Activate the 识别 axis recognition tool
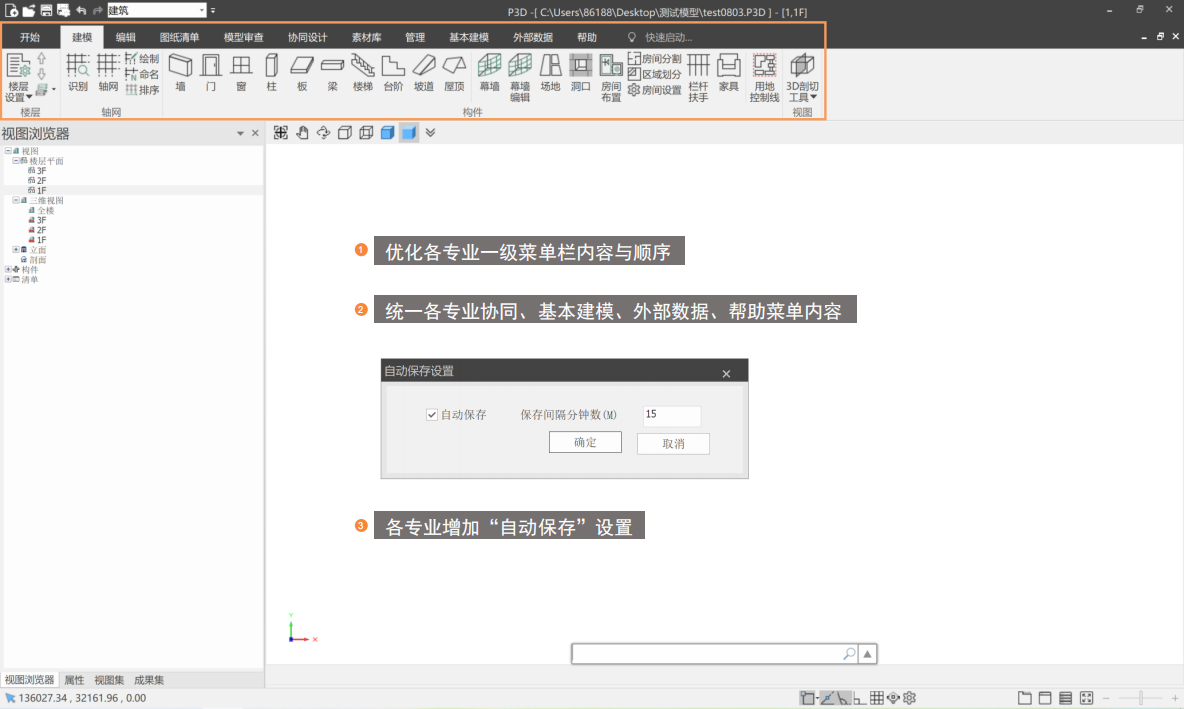Viewport: 1185px width, 709px height. pyautogui.click(x=78, y=74)
